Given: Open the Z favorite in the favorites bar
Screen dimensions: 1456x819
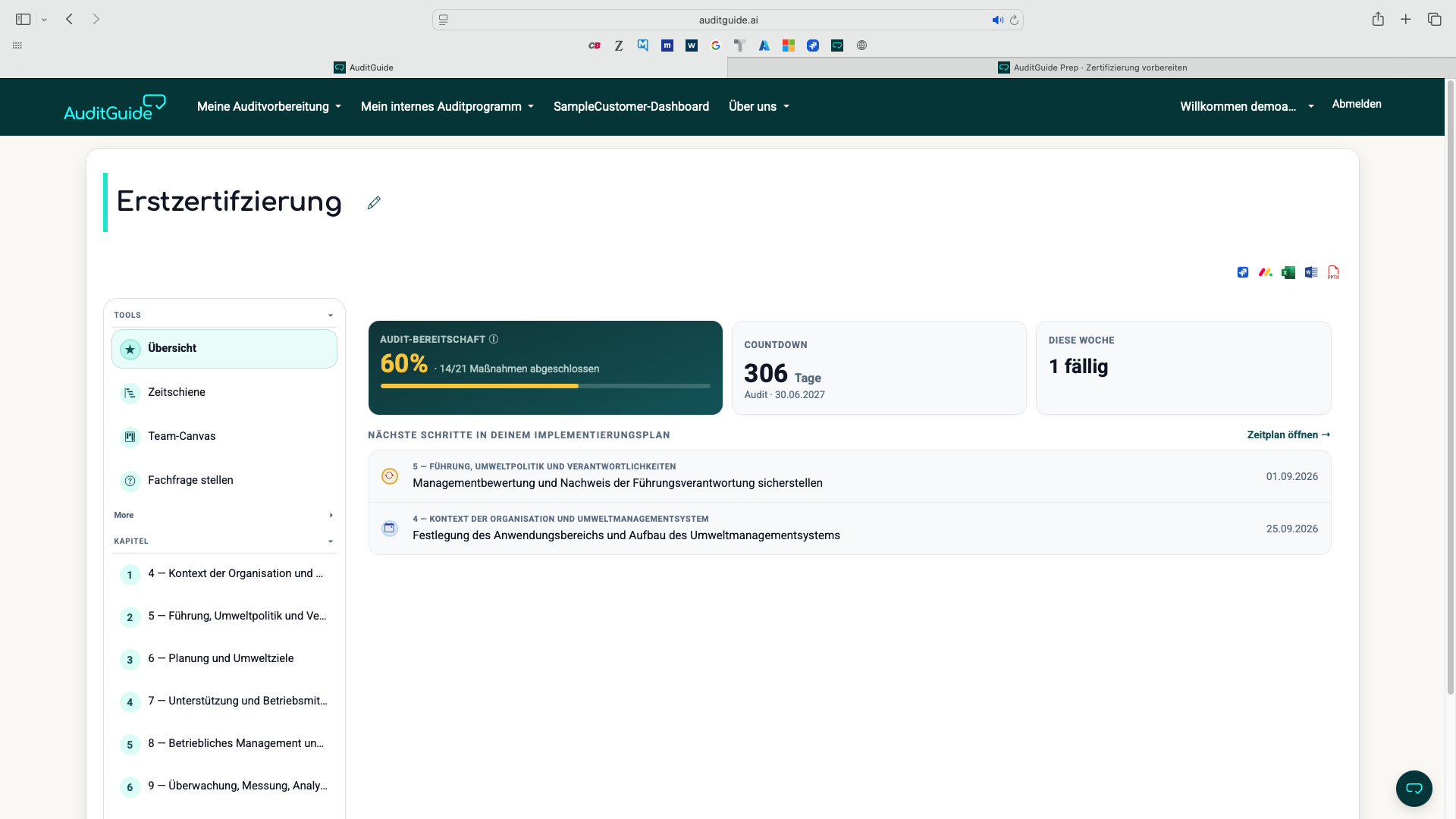Looking at the screenshot, I should 619,45.
